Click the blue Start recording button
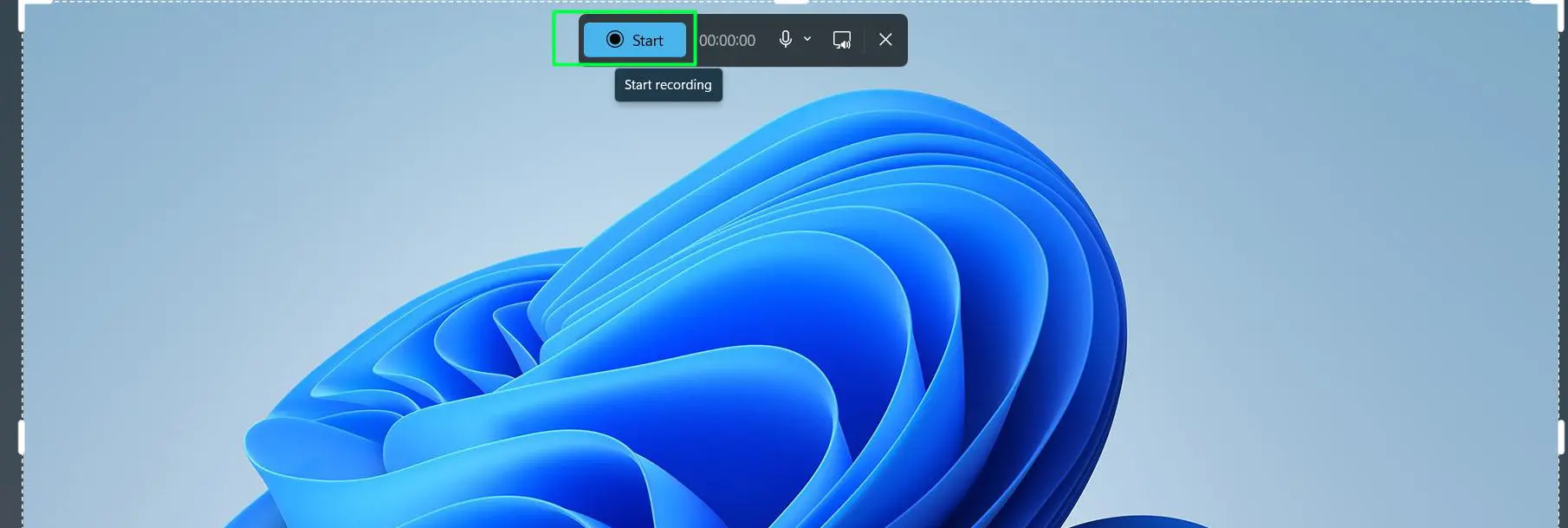1568x528 pixels. [634, 40]
